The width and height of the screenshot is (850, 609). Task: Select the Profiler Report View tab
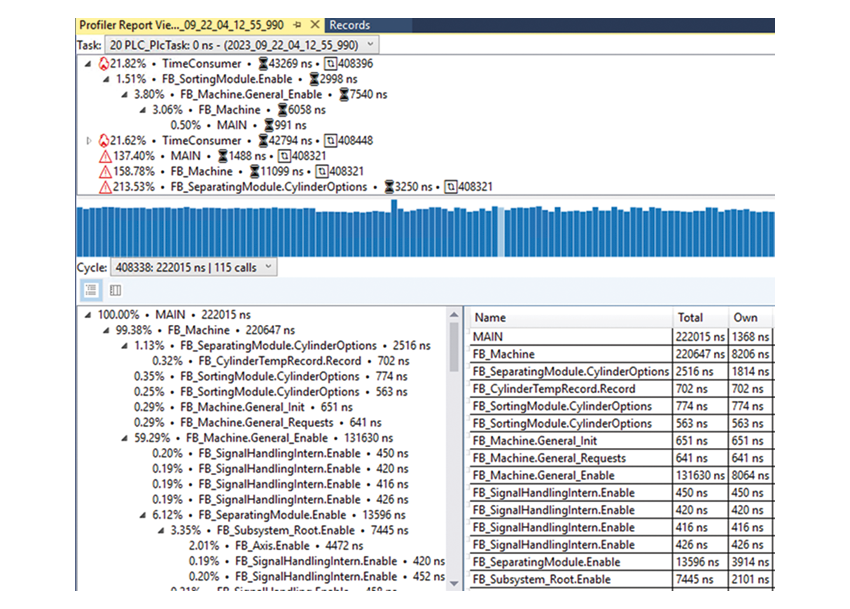[182, 25]
